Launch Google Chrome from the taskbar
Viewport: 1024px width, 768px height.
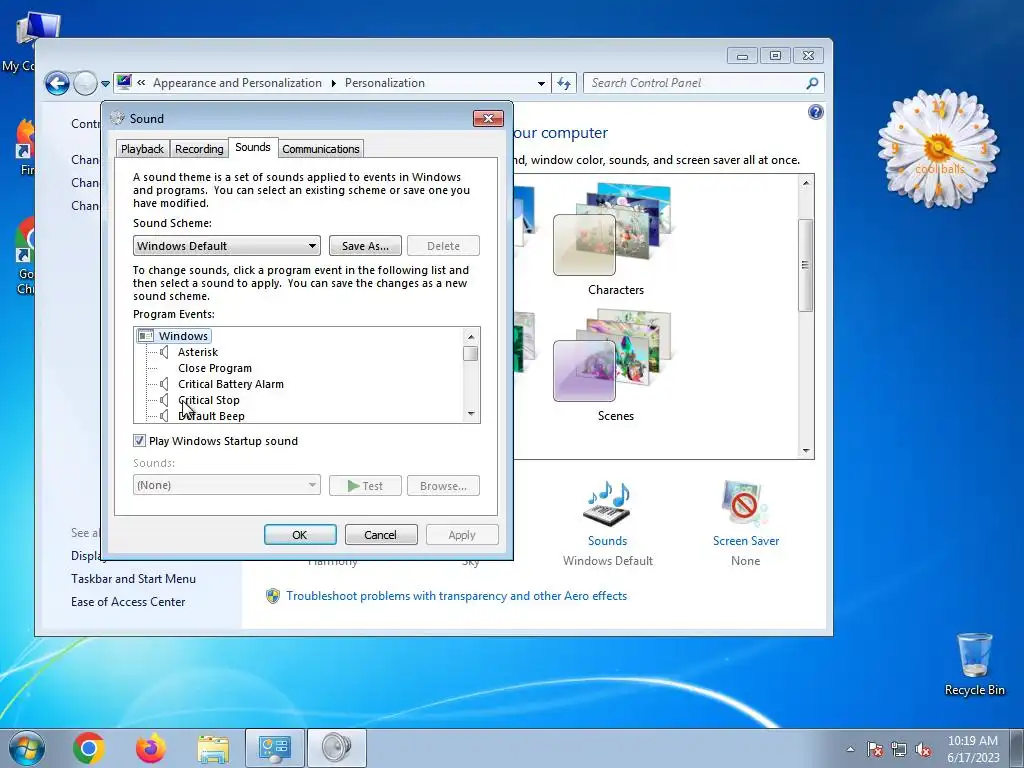[89, 748]
